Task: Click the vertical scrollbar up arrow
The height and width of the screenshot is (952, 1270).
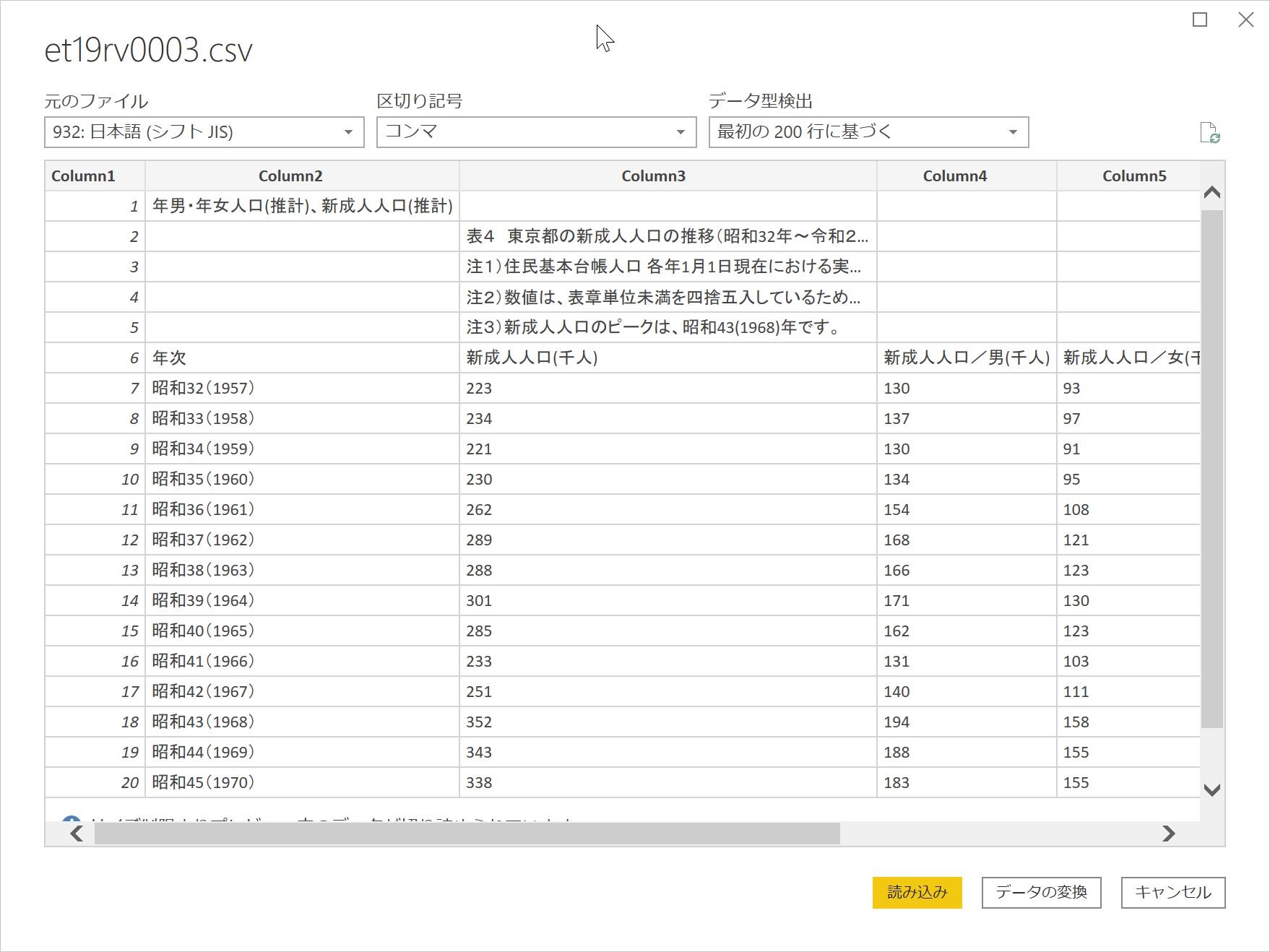Action: click(x=1212, y=192)
